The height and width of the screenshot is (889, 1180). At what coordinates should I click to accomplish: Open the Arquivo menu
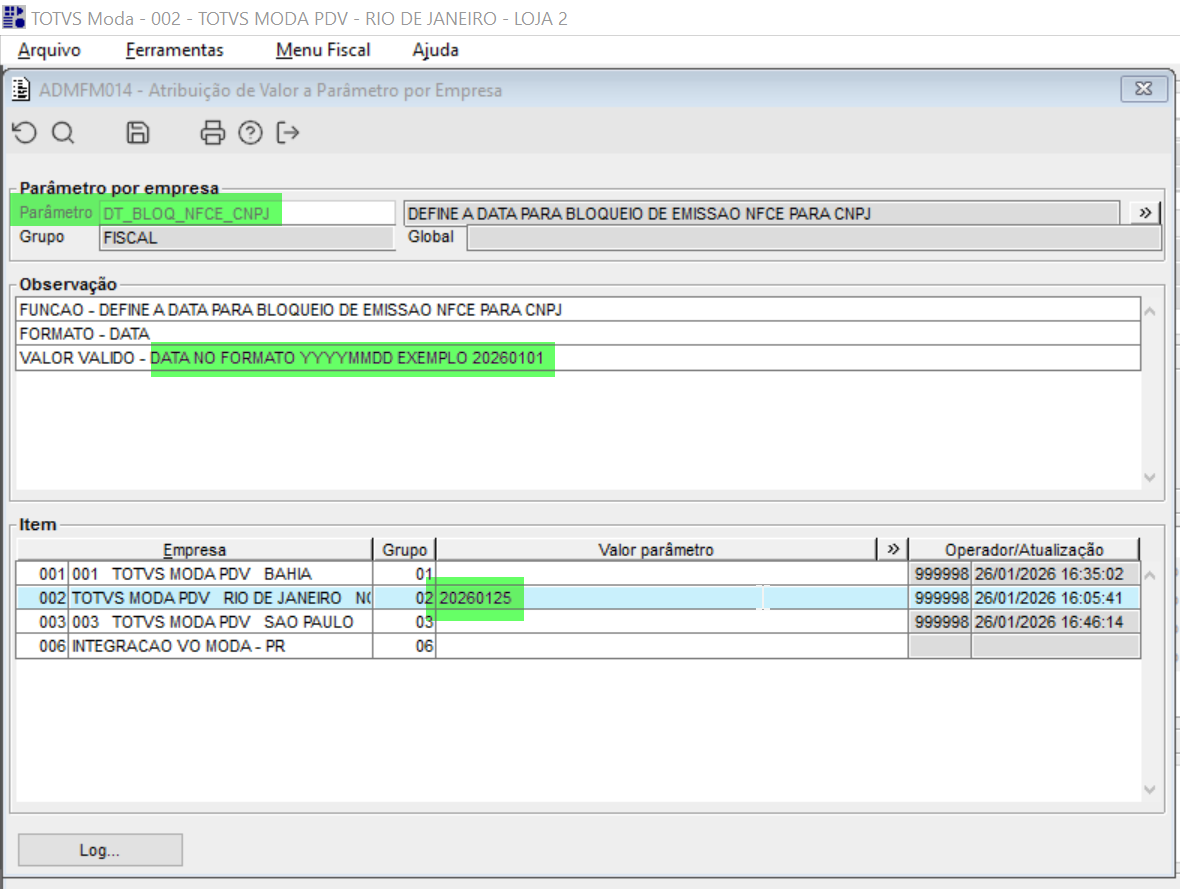click(x=49, y=50)
